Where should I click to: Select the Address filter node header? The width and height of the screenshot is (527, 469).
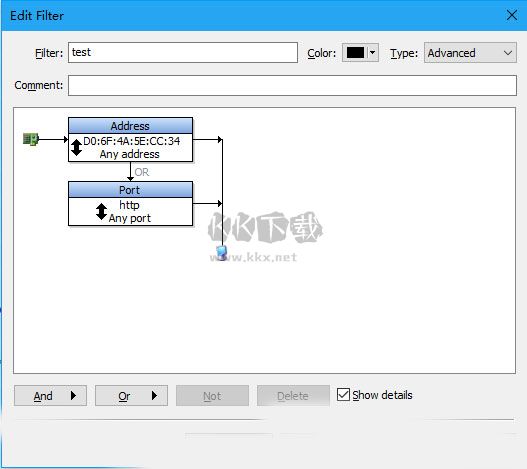point(130,126)
